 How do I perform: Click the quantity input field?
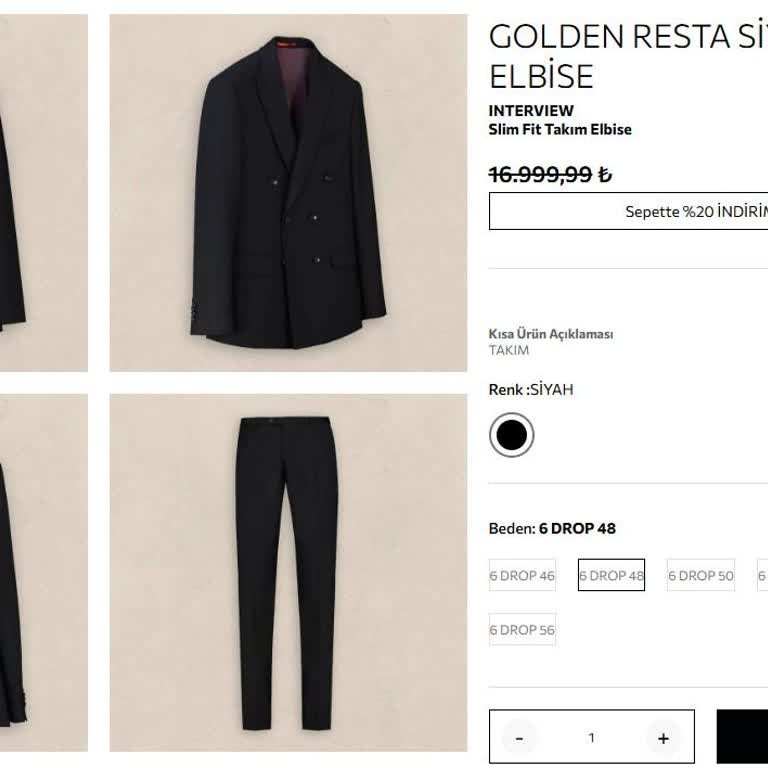click(x=591, y=738)
